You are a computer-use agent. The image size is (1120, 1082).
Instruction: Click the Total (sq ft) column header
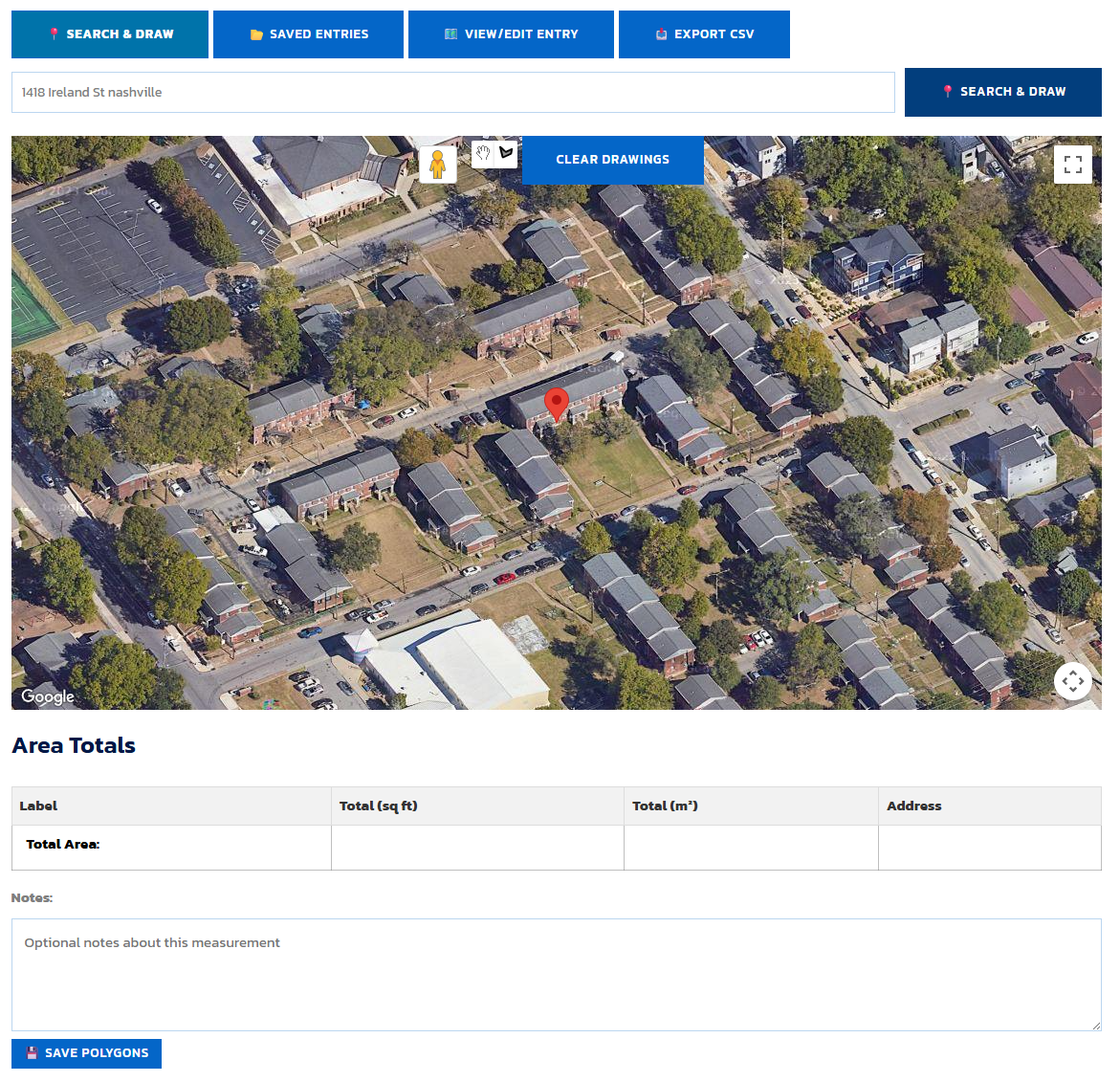[x=379, y=806]
